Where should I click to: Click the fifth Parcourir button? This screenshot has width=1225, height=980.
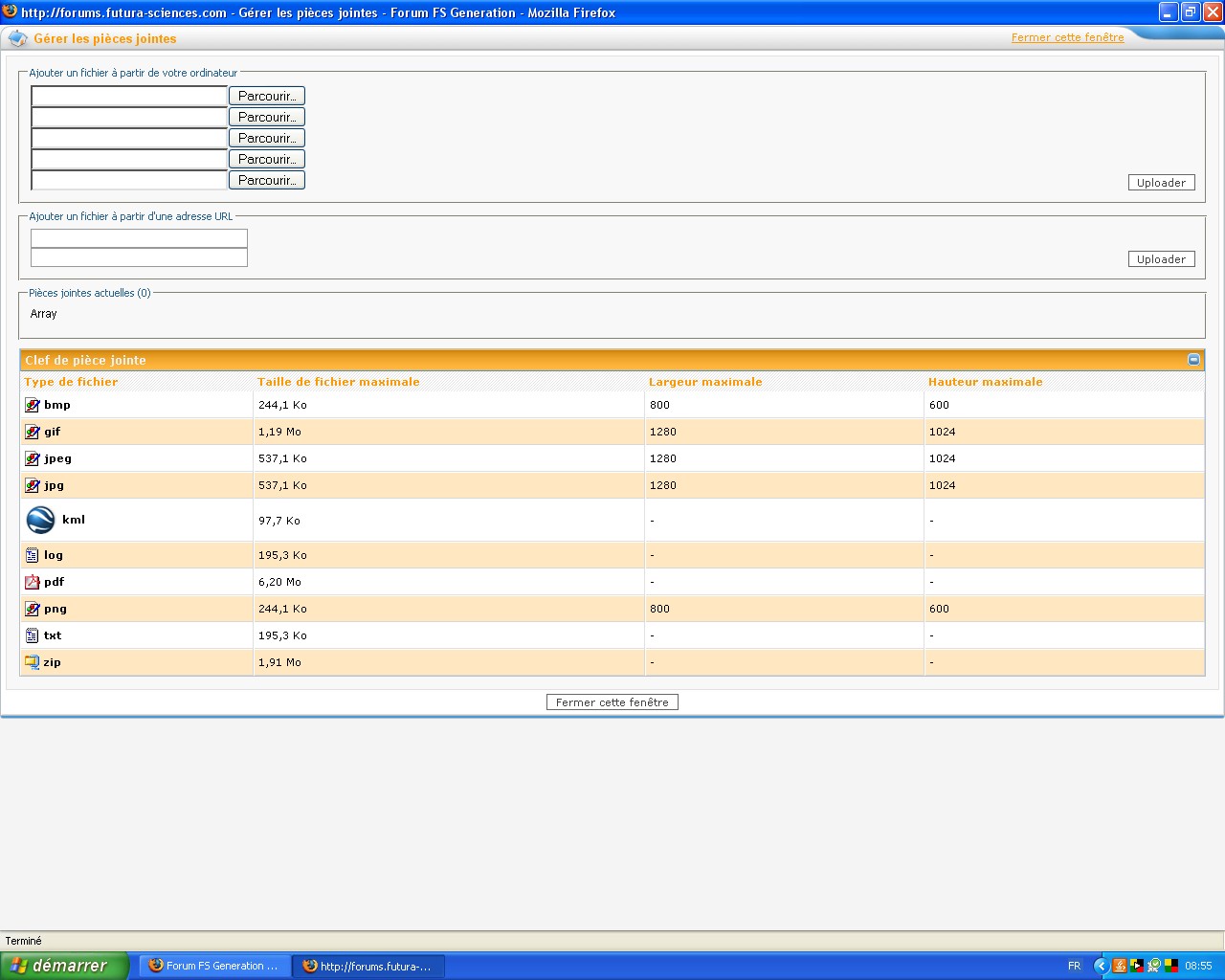267,180
